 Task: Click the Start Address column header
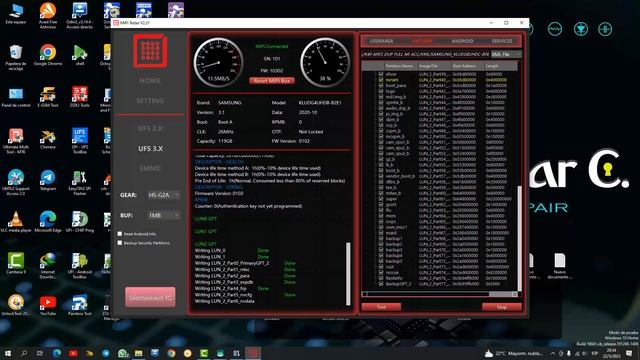[x=467, y=66]
